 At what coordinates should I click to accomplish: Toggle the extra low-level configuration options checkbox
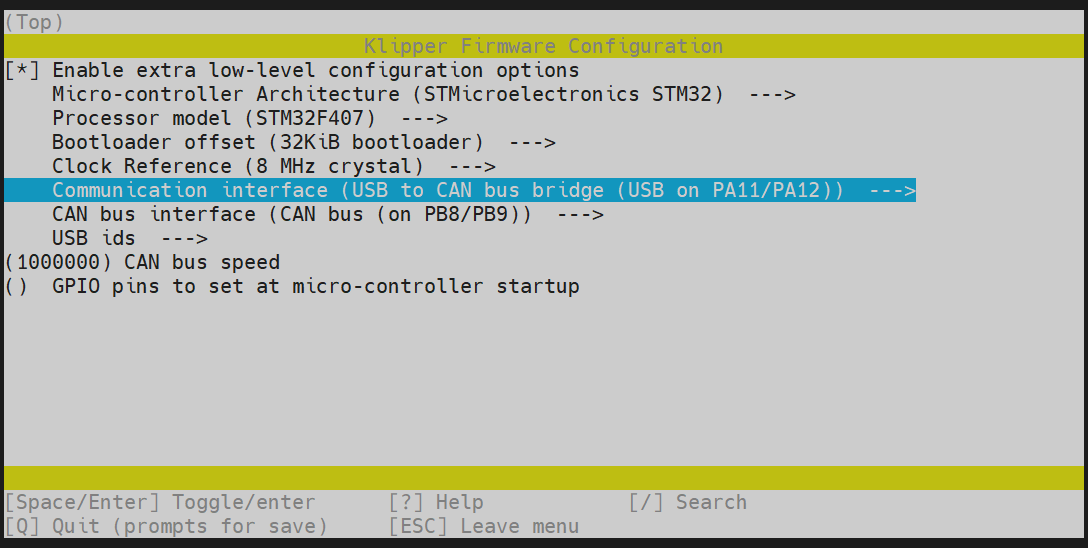pos(22,71)
